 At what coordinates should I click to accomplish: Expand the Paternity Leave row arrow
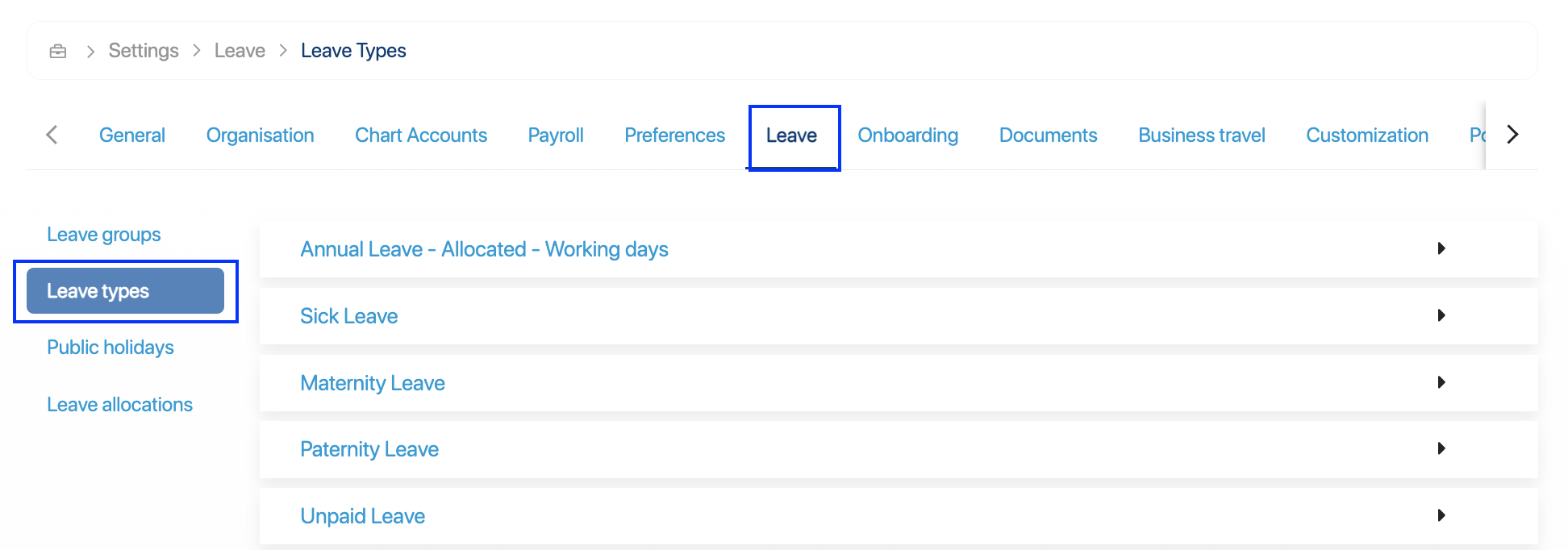tap(1441, 448)
